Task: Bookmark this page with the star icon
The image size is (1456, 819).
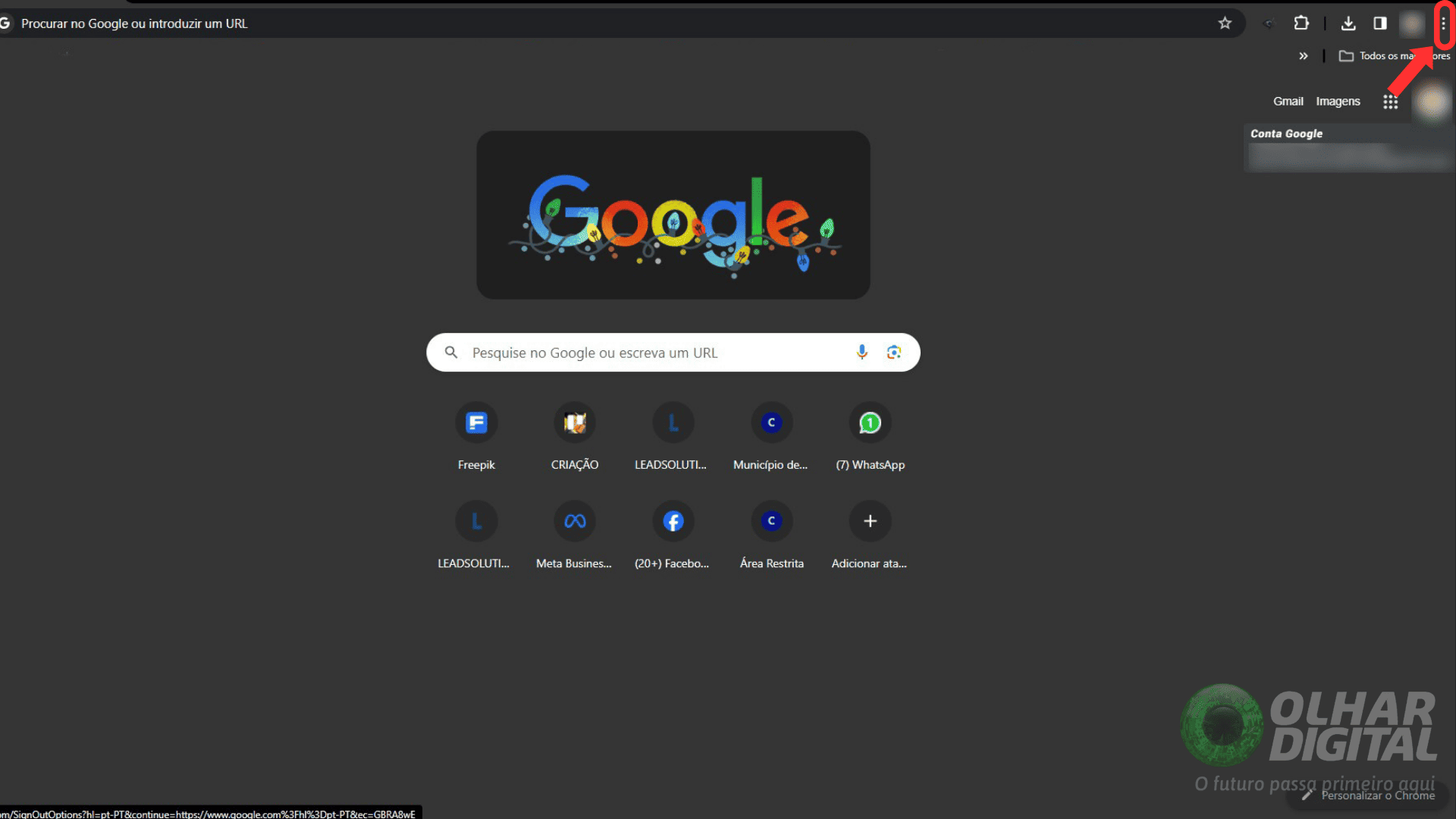Action: (1225, 24)
